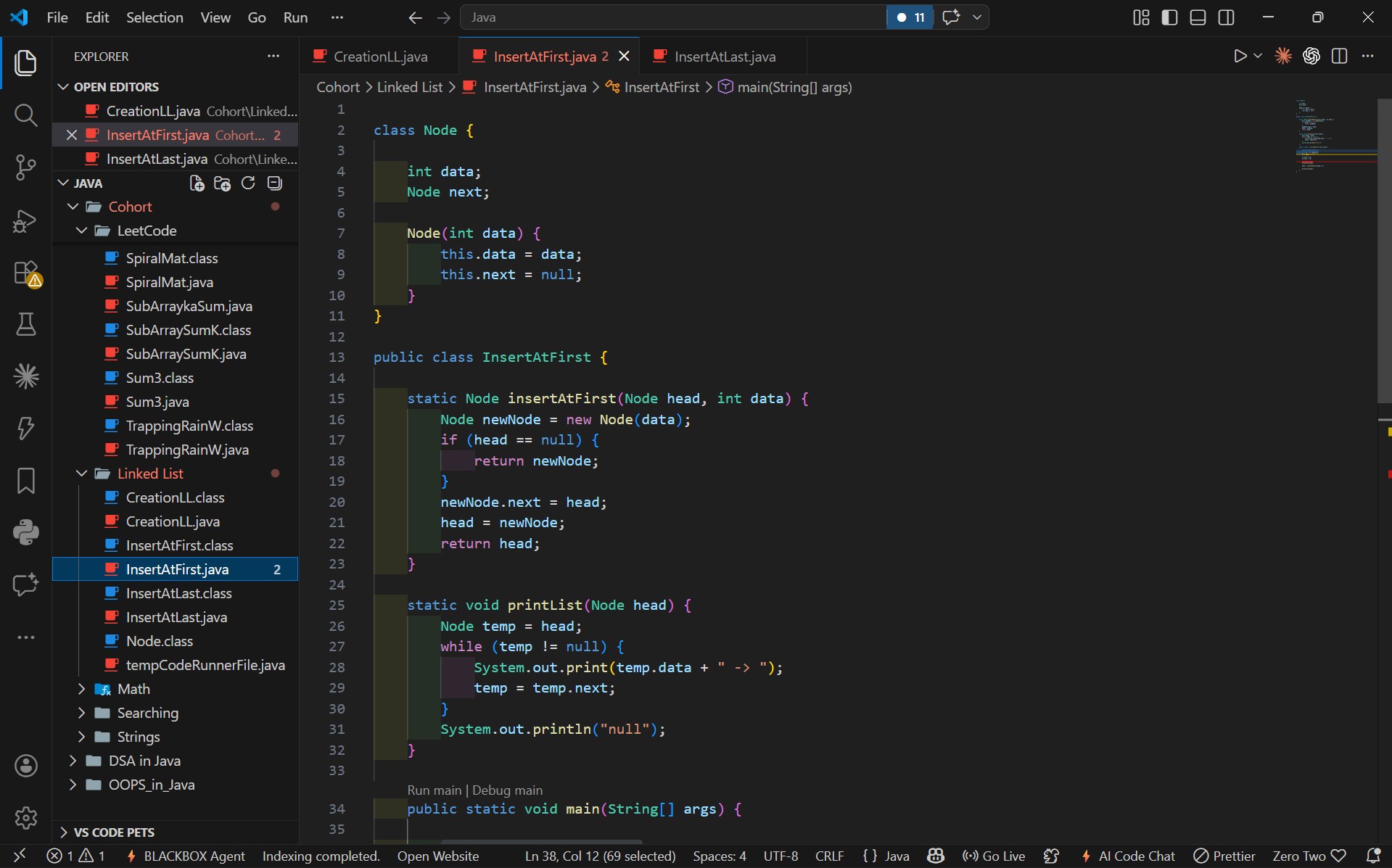This screenshot has width=1392, height=868.
Task: Click the New File icon in explorer
Action: [x=197, y=183]
